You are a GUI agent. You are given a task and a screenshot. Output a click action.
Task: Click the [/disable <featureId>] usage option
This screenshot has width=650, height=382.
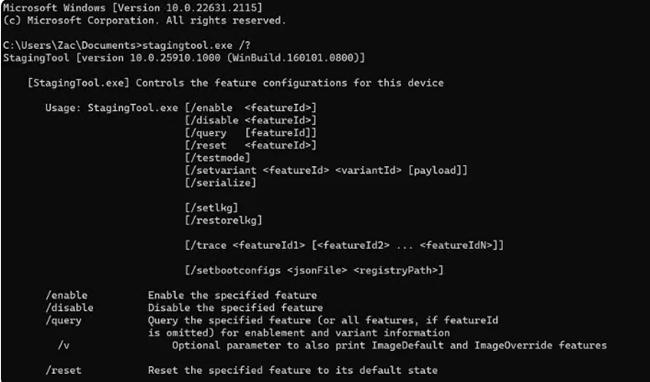coord(251,120)
